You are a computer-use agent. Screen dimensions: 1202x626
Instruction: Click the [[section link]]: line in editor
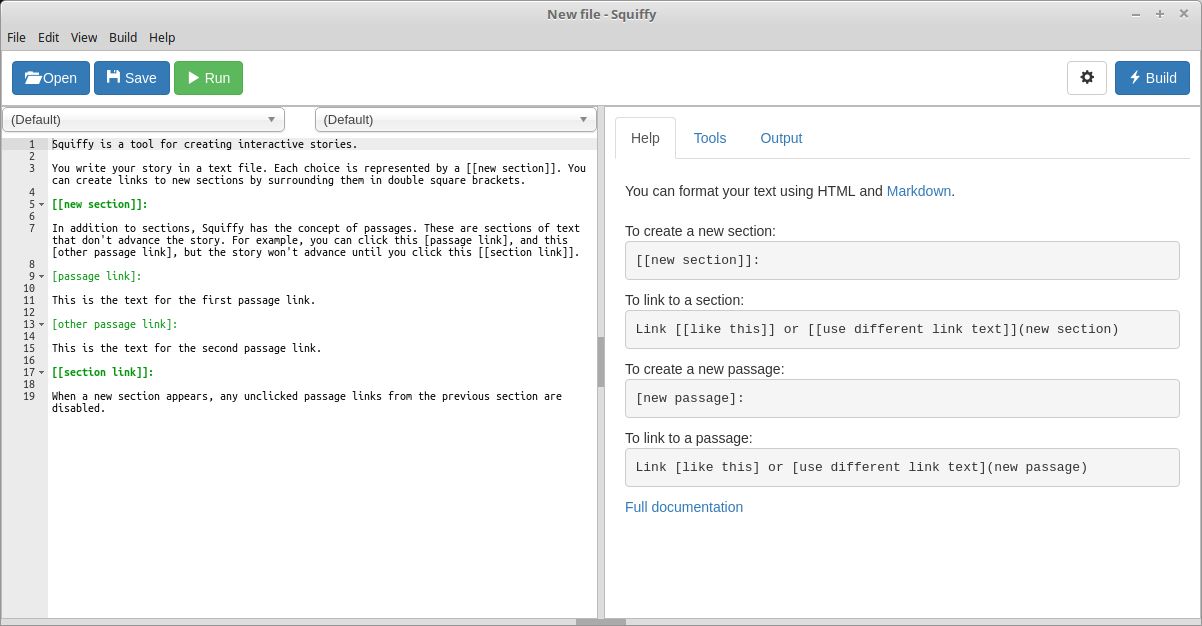click(102, 372)
